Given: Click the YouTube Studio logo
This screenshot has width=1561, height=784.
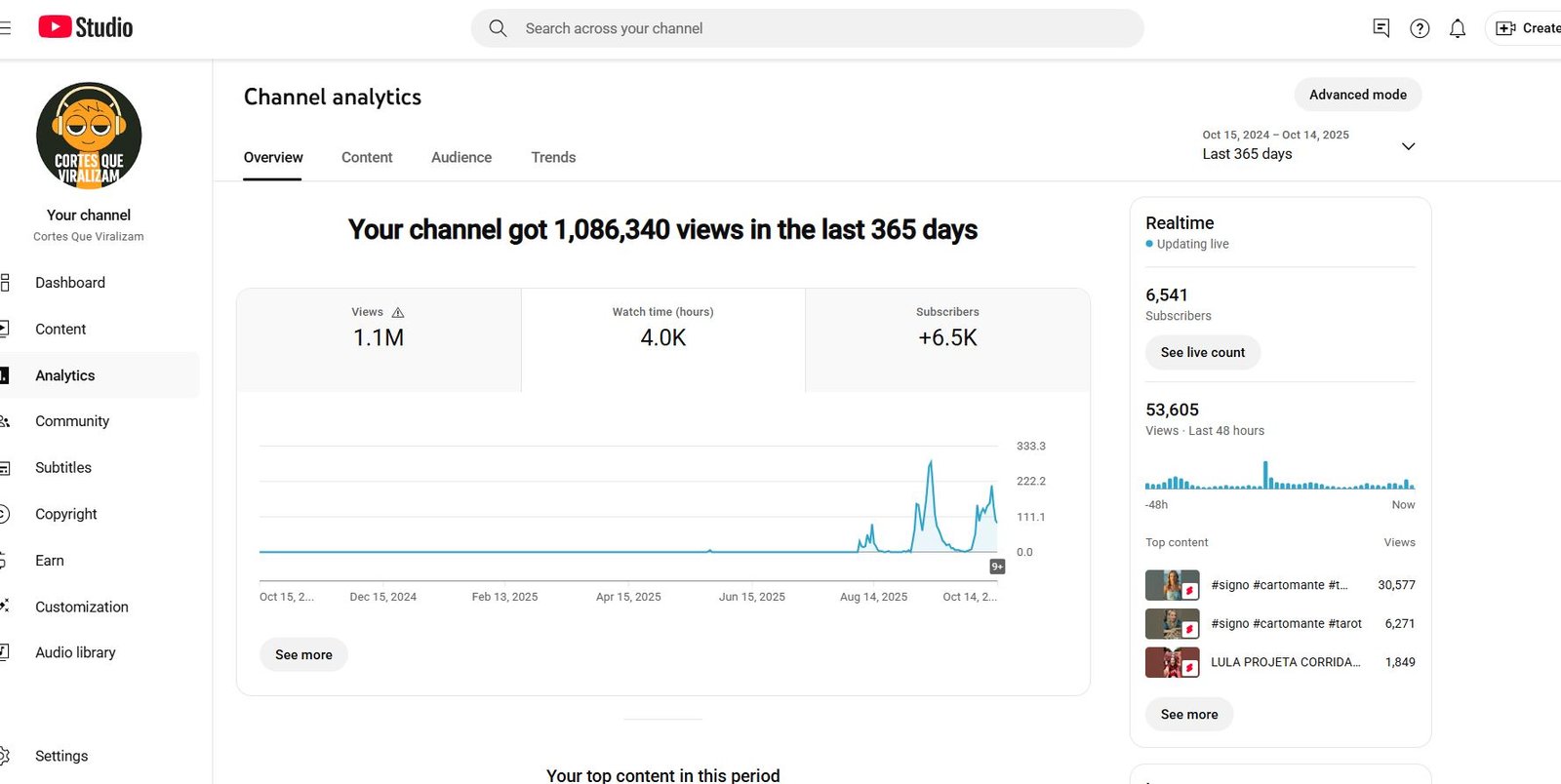Looking at the screenshot, I should point(86,27).
